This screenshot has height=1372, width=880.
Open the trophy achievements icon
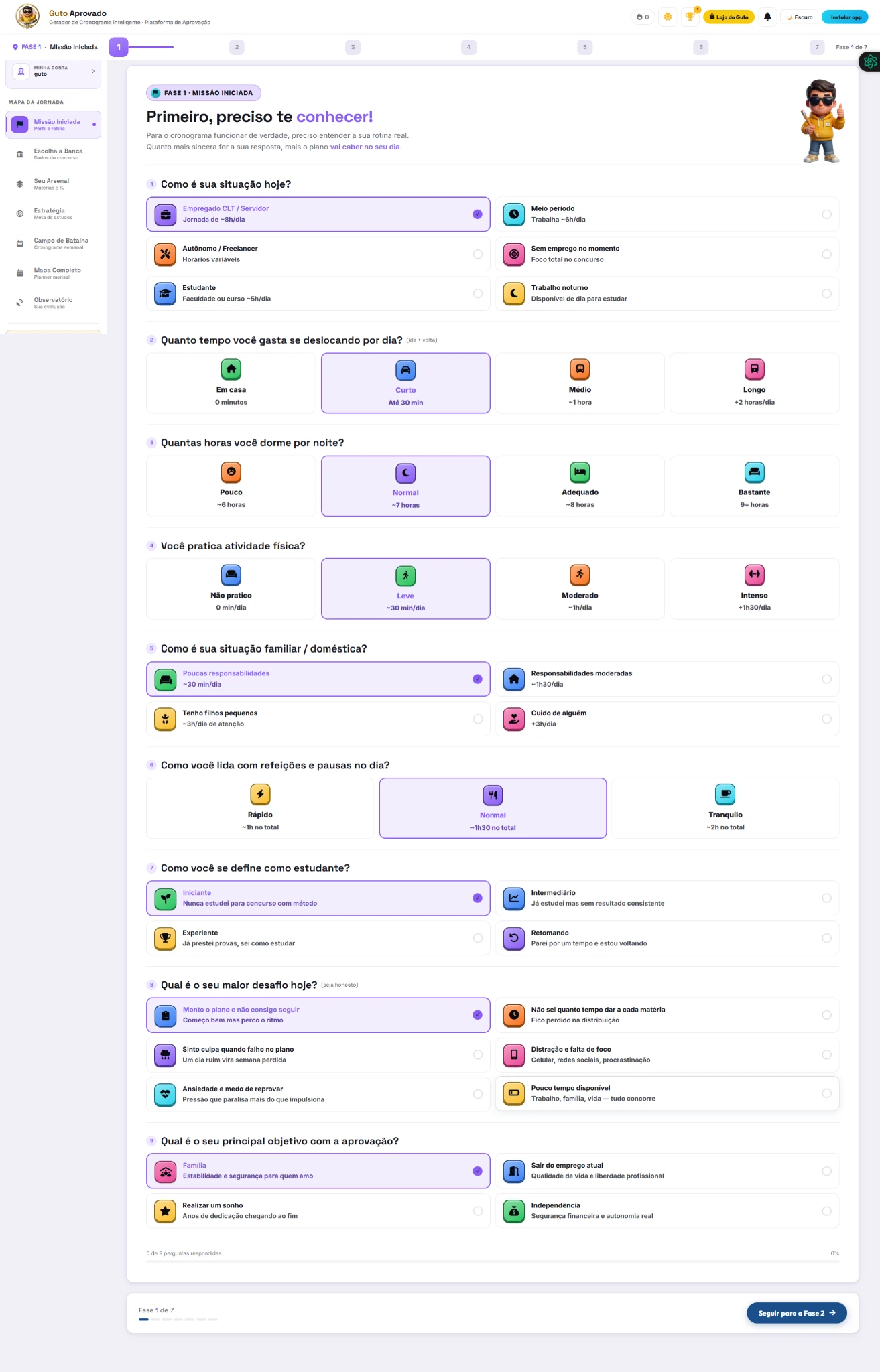pos(690,17)
